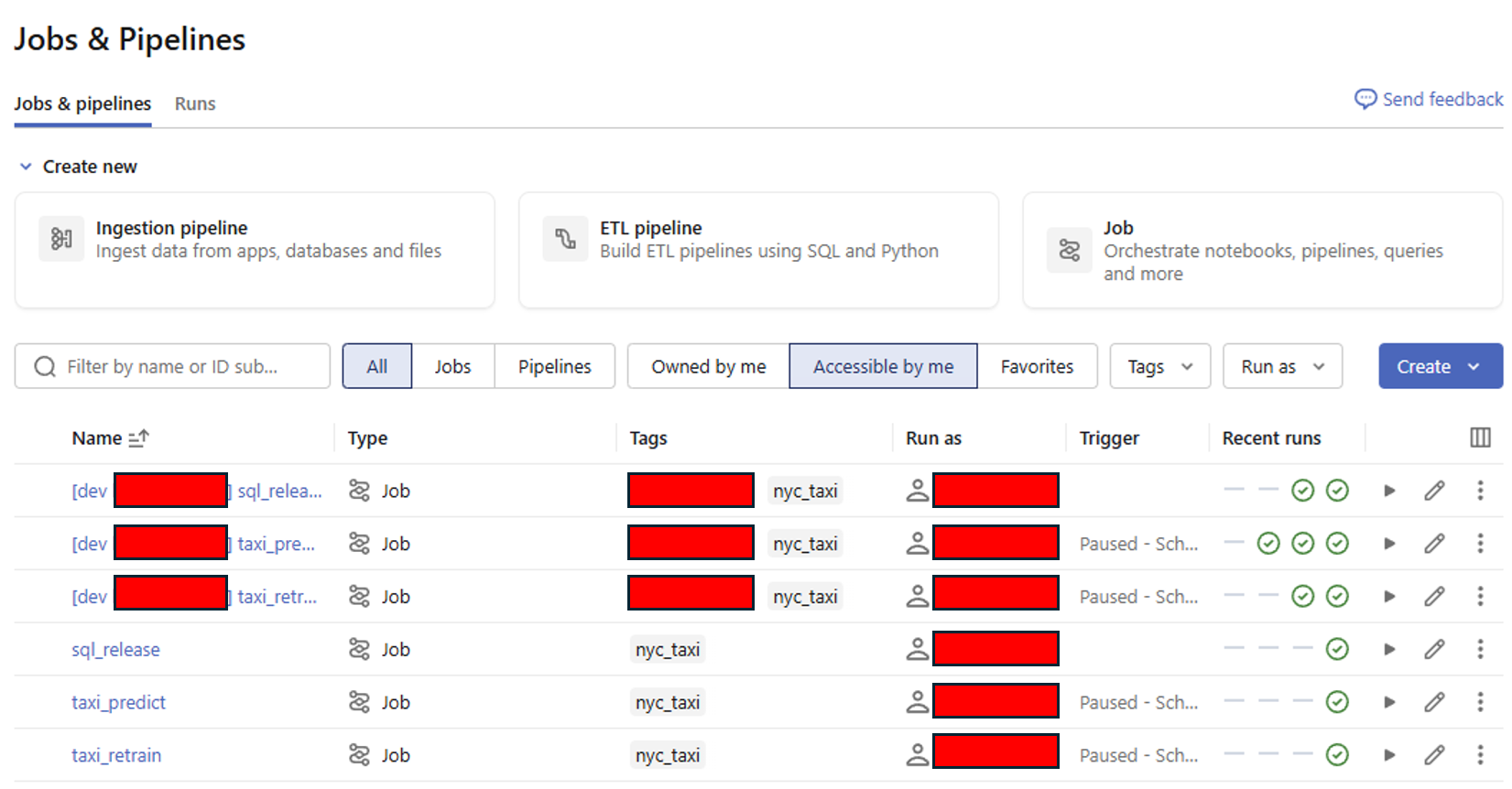Open the taxi_retrain job link

[116, 755]
